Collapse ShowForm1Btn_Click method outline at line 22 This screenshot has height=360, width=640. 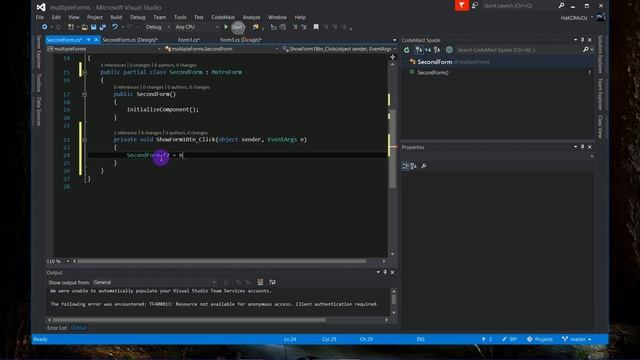tap(84, 140)
